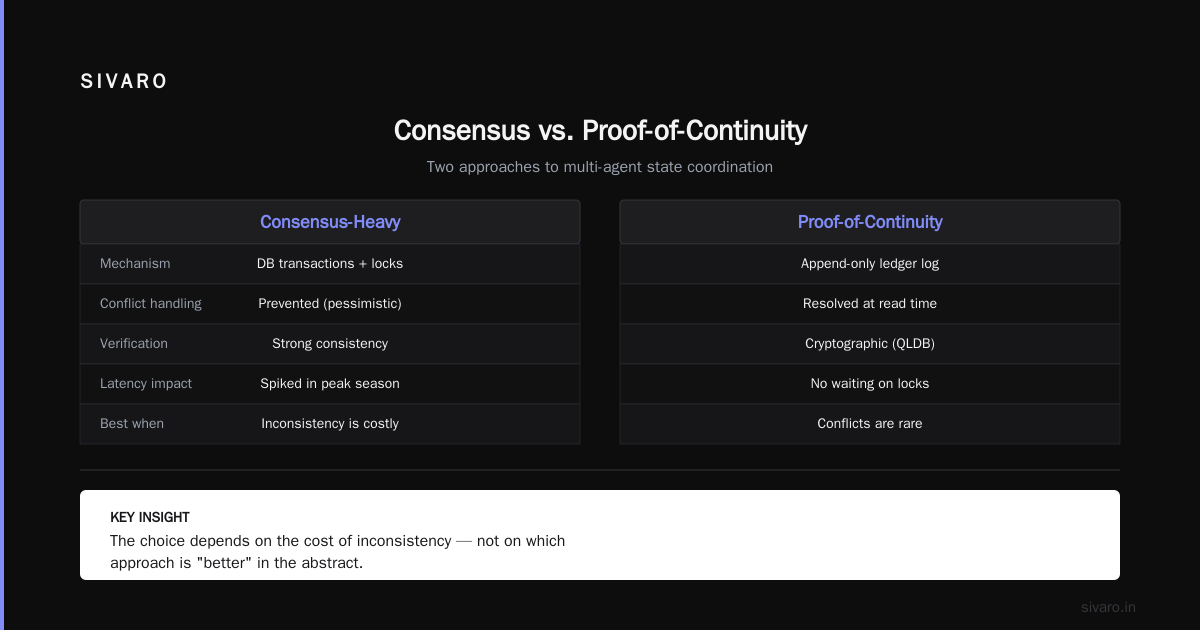Open the sivaro.in link
1200x630 pixels.
click(x=1108, y=607)
